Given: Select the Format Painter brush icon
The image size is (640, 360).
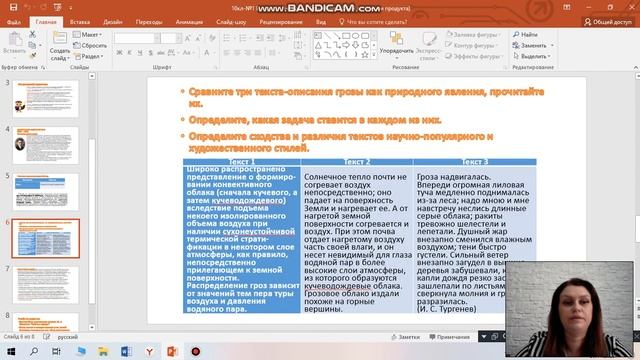Looking at the screenshot, I should point(33,55).
